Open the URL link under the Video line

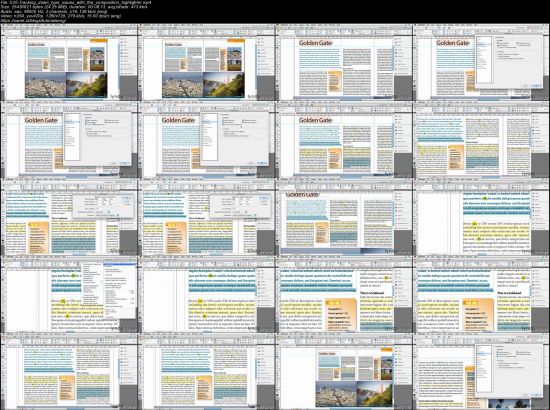click(x=33, y=21)
